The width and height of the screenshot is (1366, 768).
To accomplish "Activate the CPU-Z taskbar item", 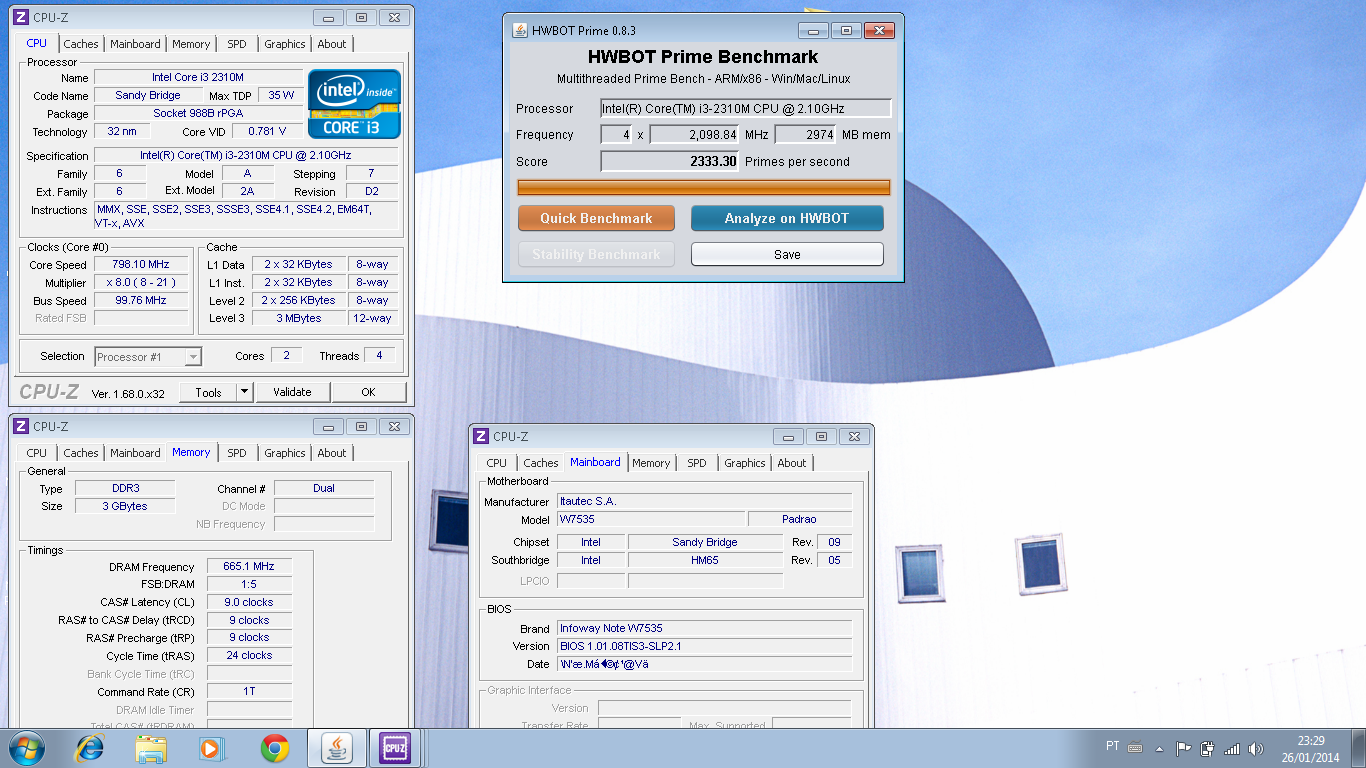I will (x=395, y=748).
